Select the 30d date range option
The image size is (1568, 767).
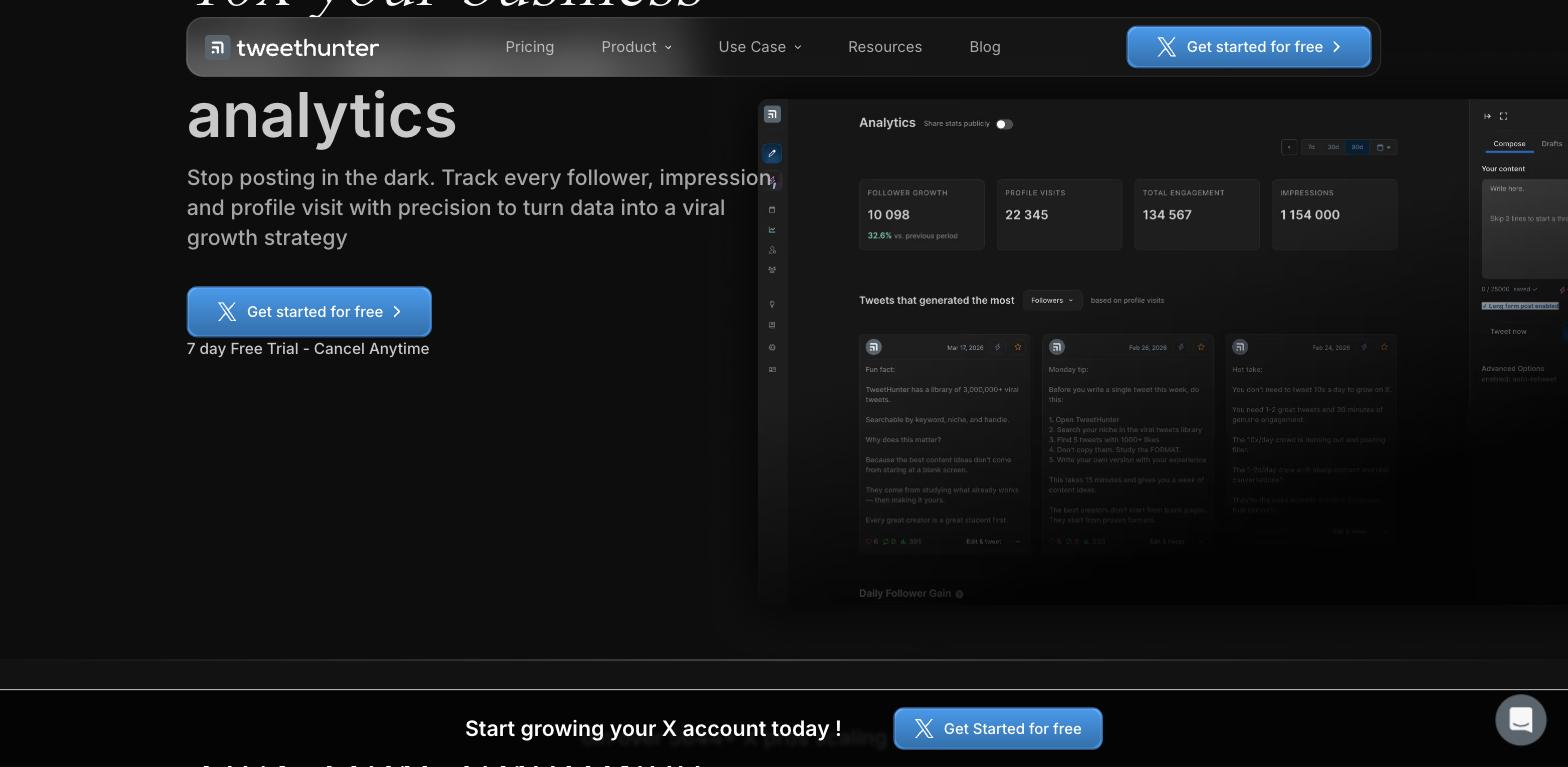click(1333, 147)
